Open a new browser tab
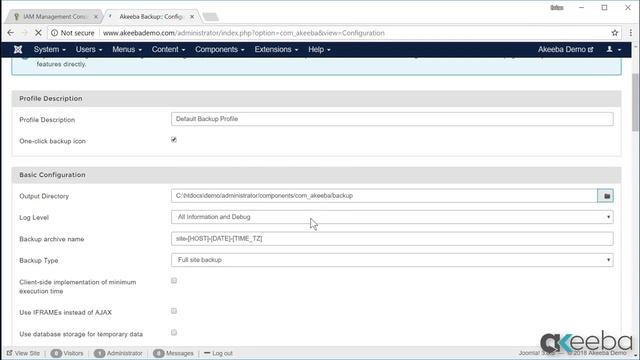Image resolution: width=640 pixels, height=360 pixels. pyautogui.click(x=211, y=17)
